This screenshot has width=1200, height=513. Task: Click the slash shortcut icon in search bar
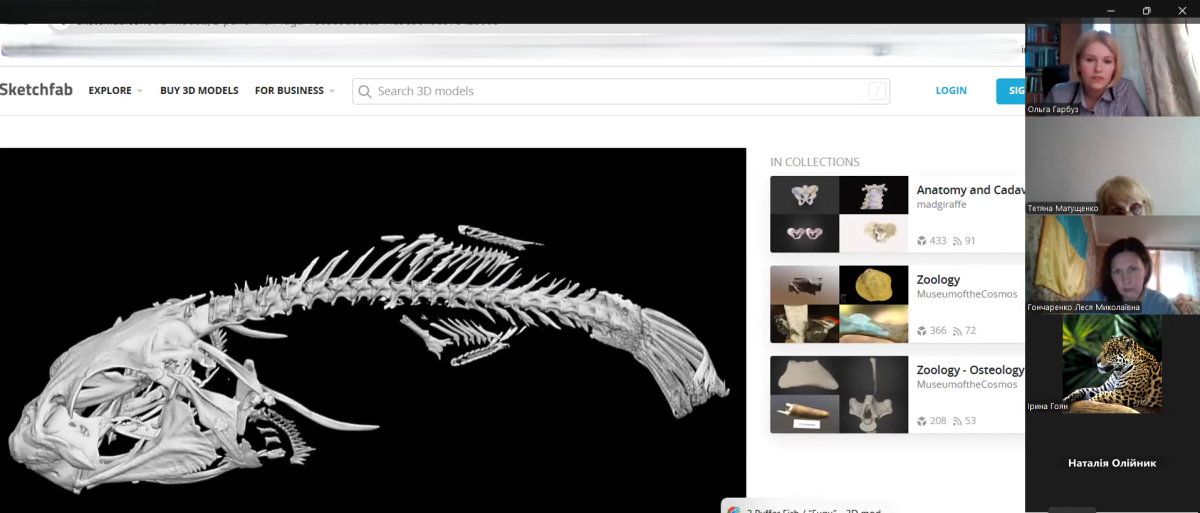pyautogui.click(x=877, y=91)
